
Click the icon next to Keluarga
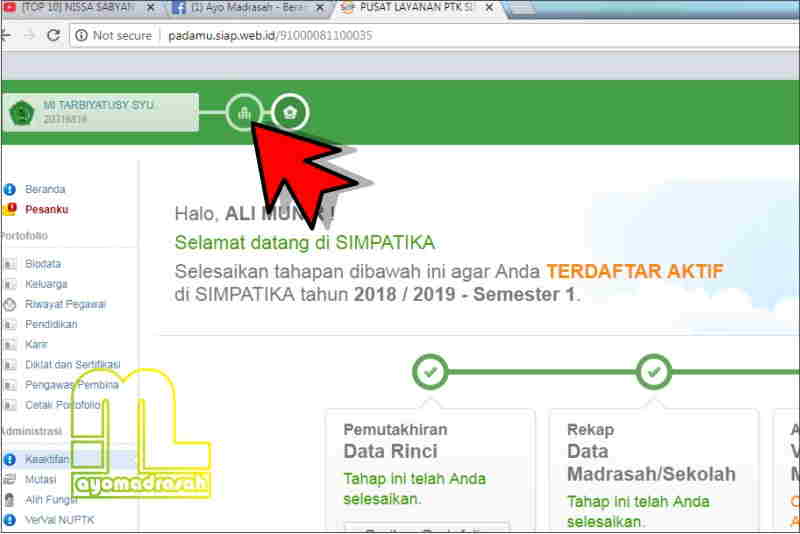pyautogui.click(x=10, y=284)
